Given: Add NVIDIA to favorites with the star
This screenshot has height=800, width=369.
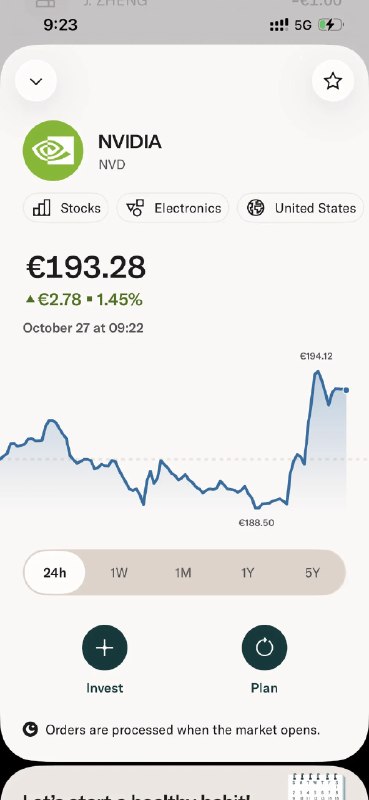Looking at the screenshot, I should [x=333, y=81].
